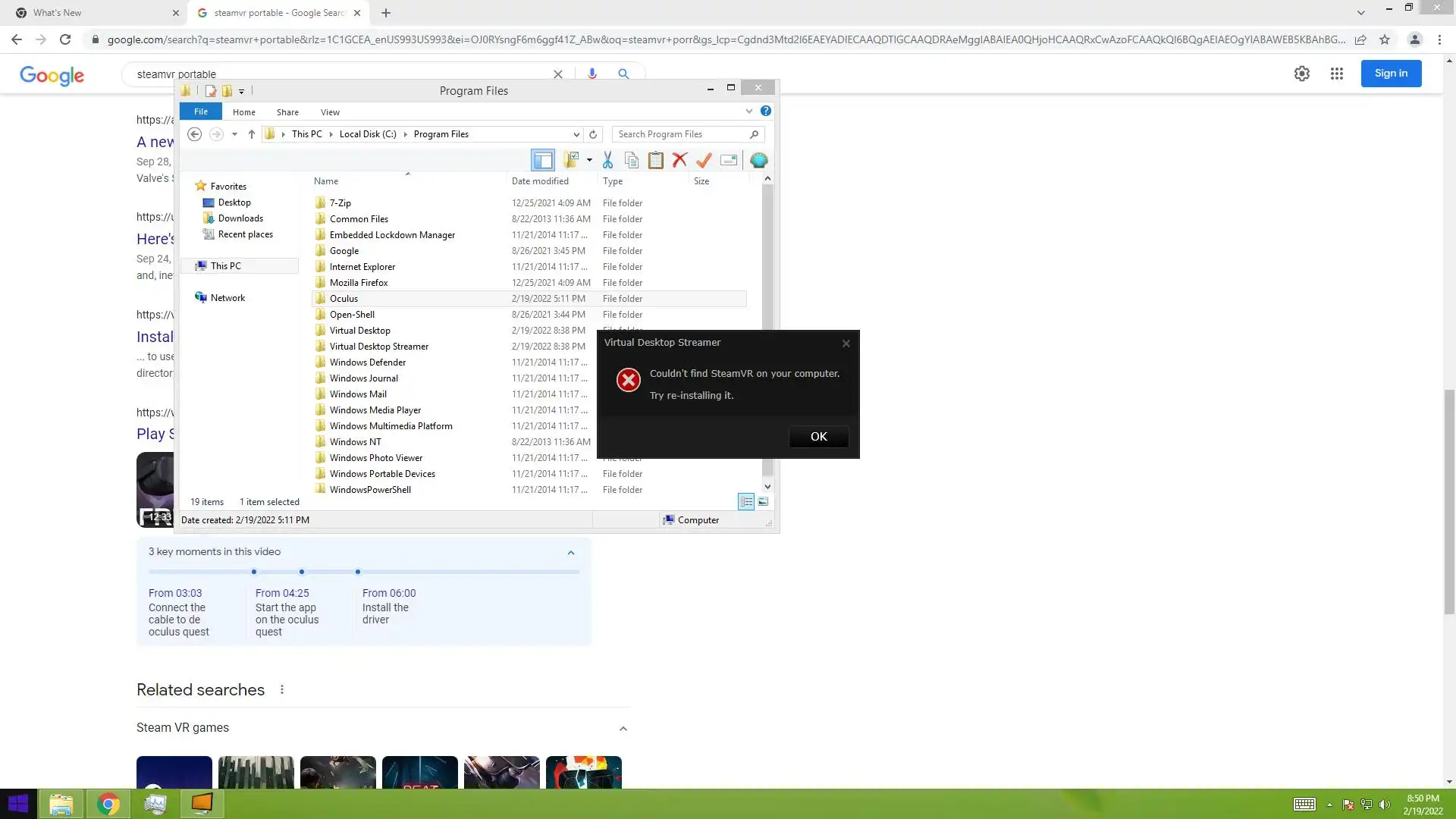Click the Copy icon in Explorer toolbar
The image size is (1456, 819).
631,160
